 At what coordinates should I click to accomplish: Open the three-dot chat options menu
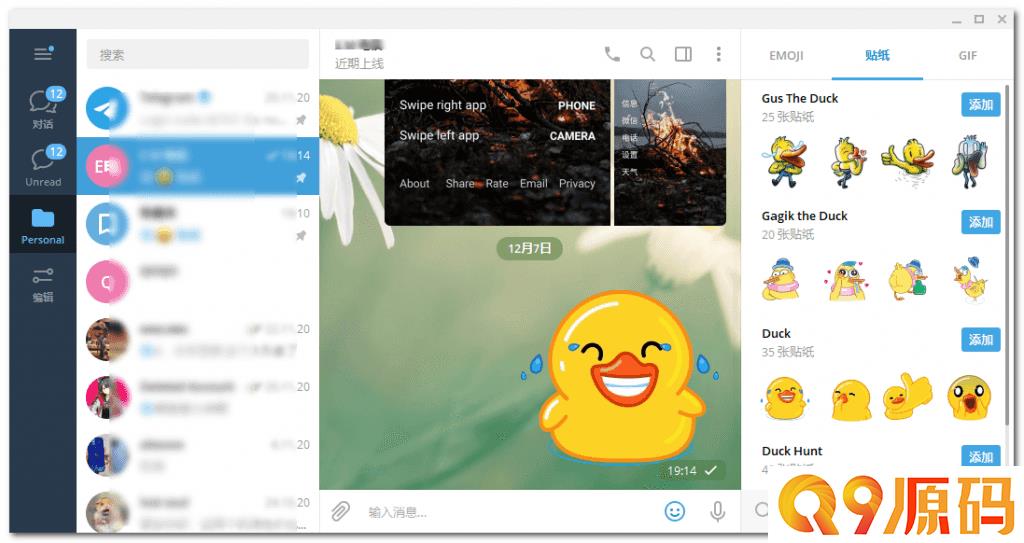[x=718, y=54]
